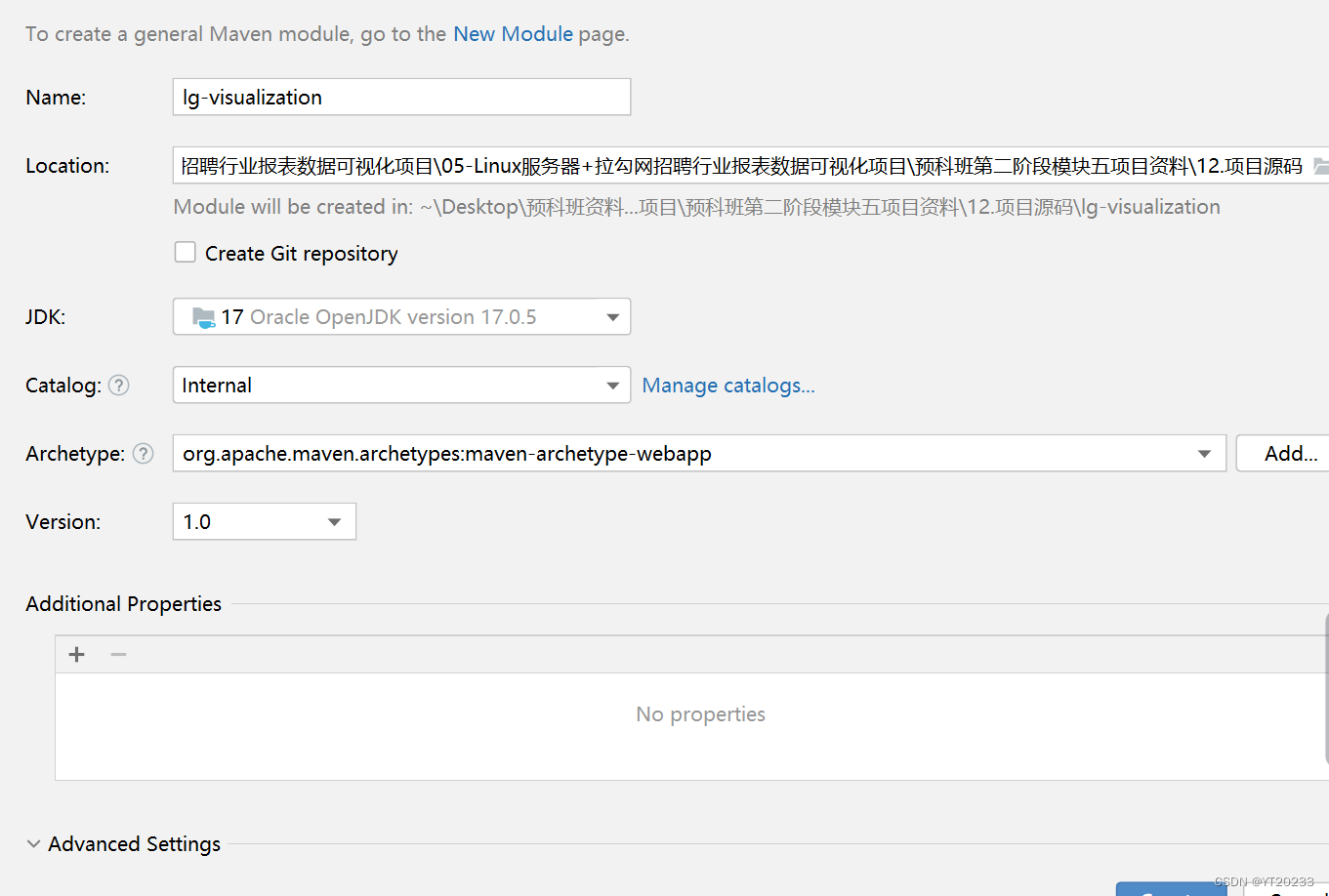The height and width of the screenshot is (896, 1329).
Task: Open the JDK dropdown list
Action: tap(401, 316)
